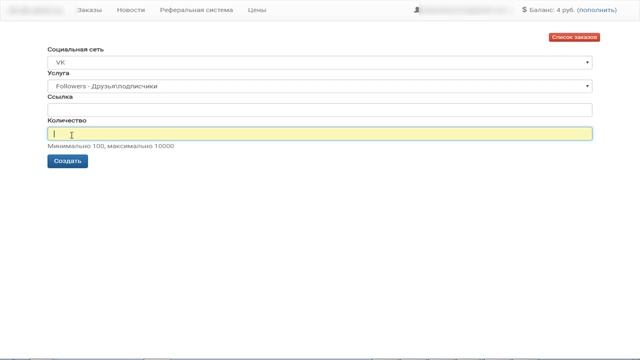Viewport: 640px width, 360px height.
Task: Click the Создать button
Action: pyautogui.click(x=67, y=161)
